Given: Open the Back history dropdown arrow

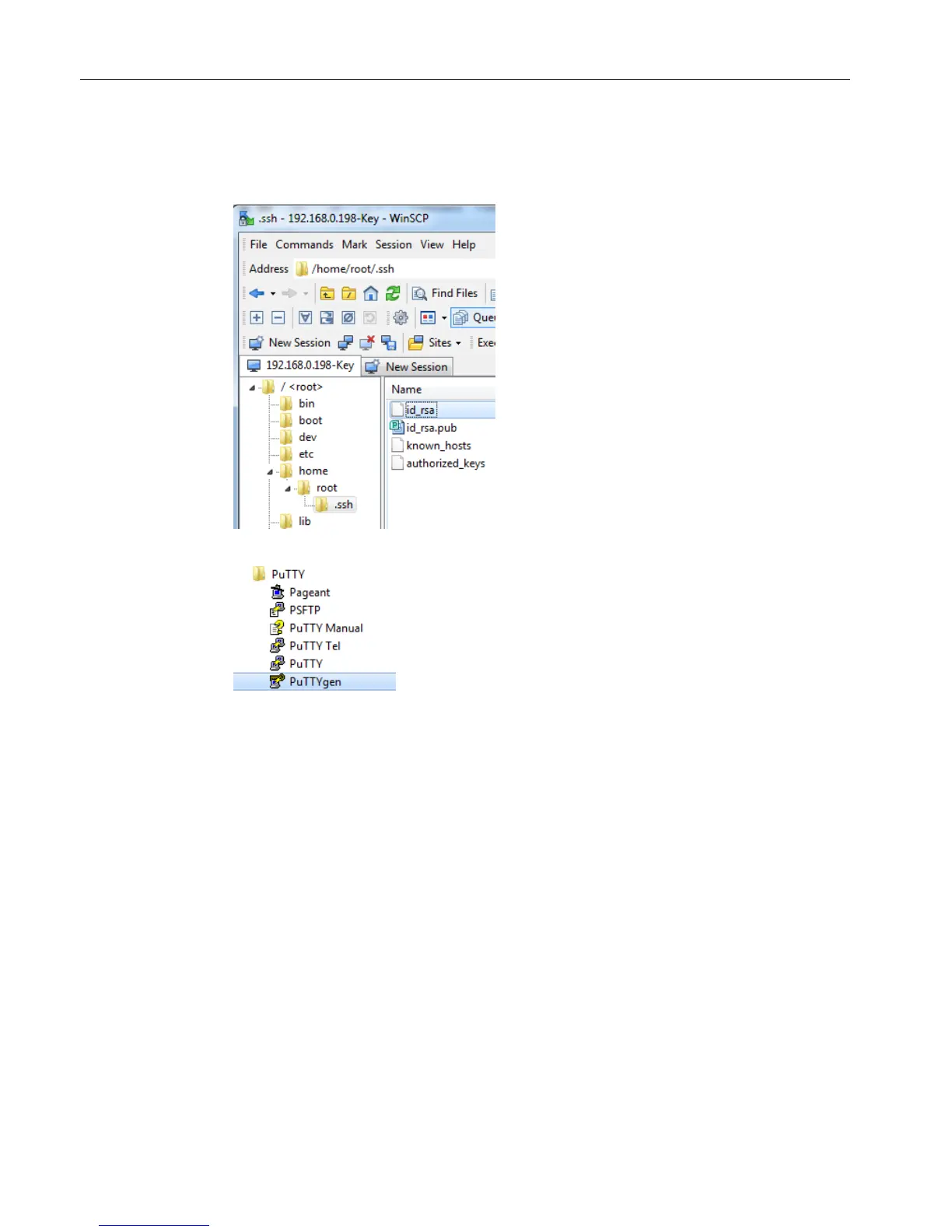Looking at the screenshot, I should [273, 294].
